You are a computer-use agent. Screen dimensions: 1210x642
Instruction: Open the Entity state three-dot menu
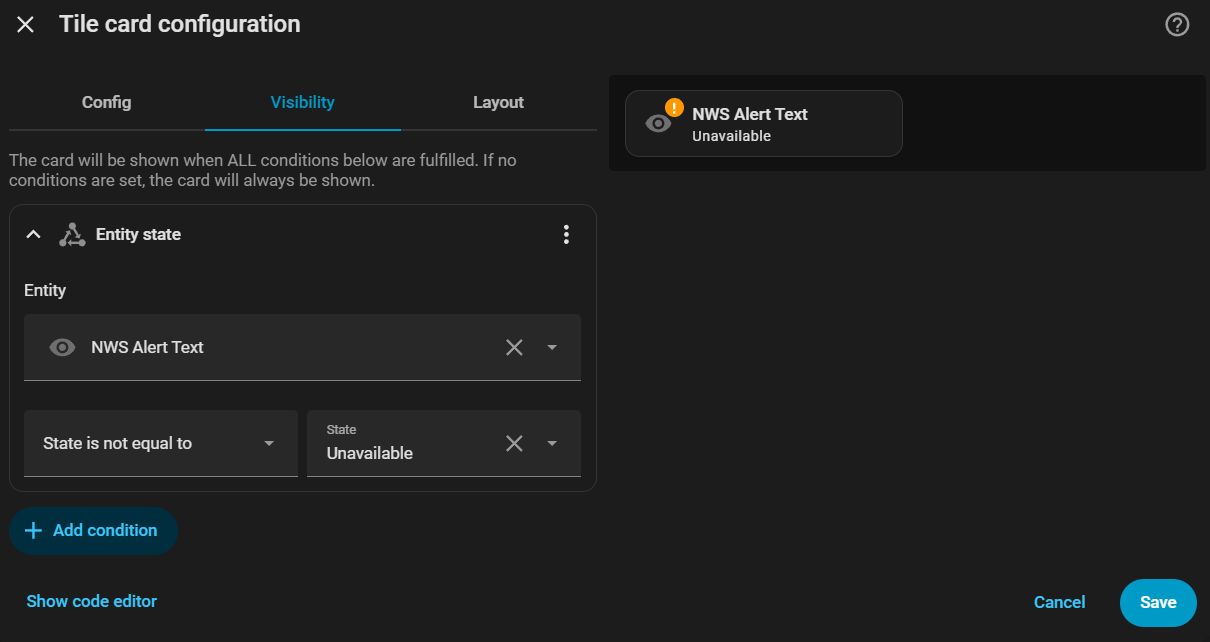tap(566, 235)
